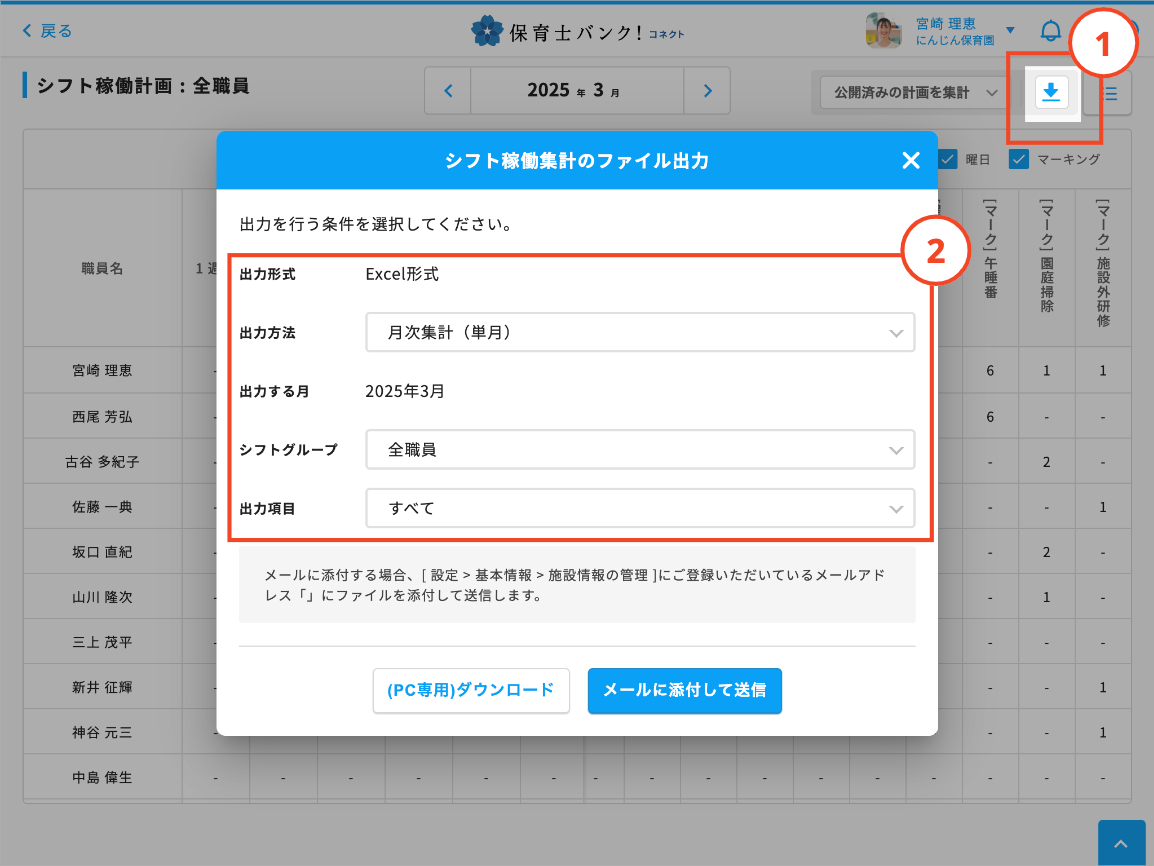
Task: Open the 出力項目 dropdown
Action: (640, 508)
